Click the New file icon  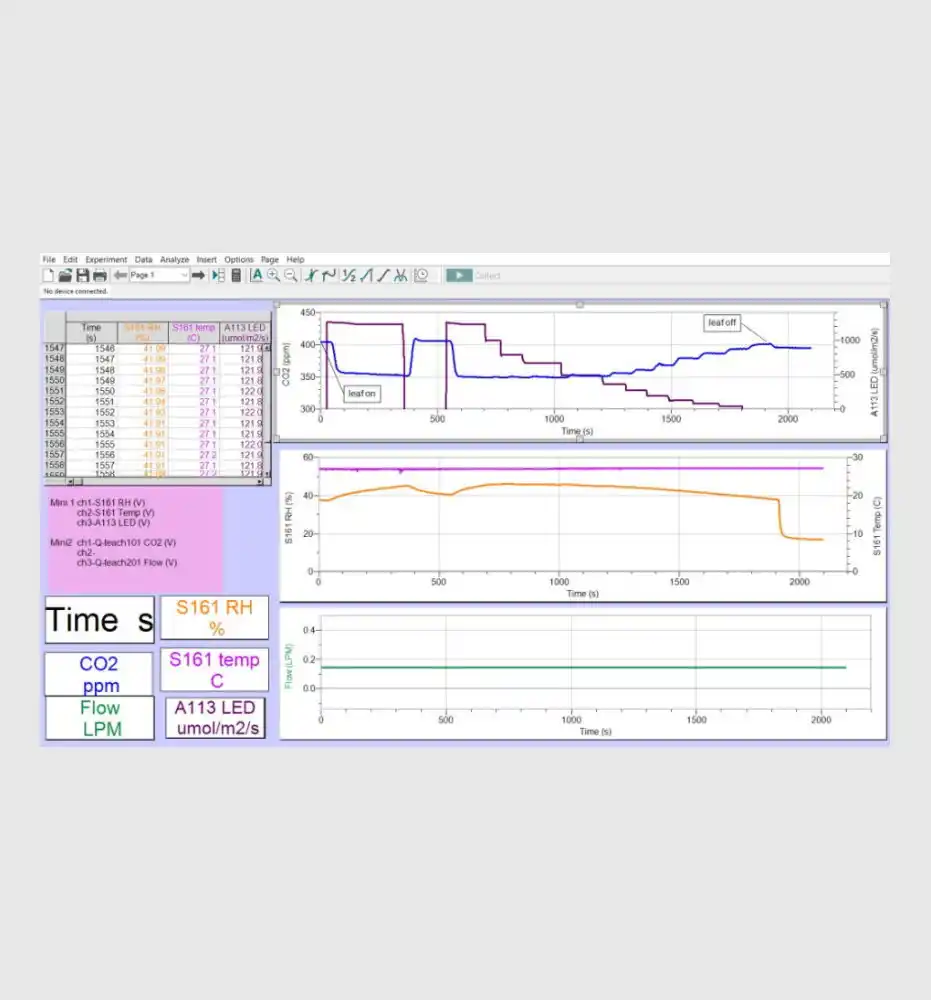48,275
